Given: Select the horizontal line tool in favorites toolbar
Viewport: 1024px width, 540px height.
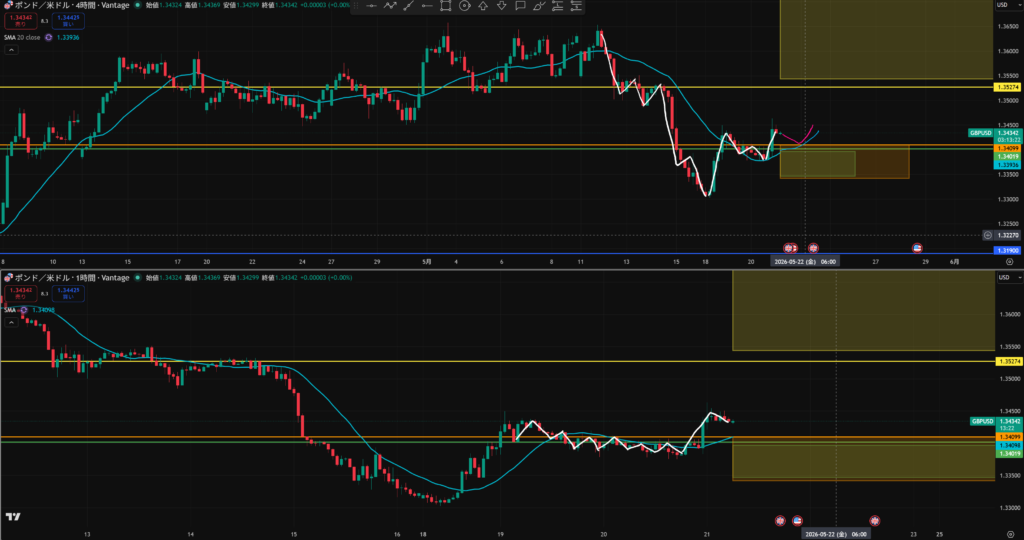Looking at the screenshot, I should (371, 6).
